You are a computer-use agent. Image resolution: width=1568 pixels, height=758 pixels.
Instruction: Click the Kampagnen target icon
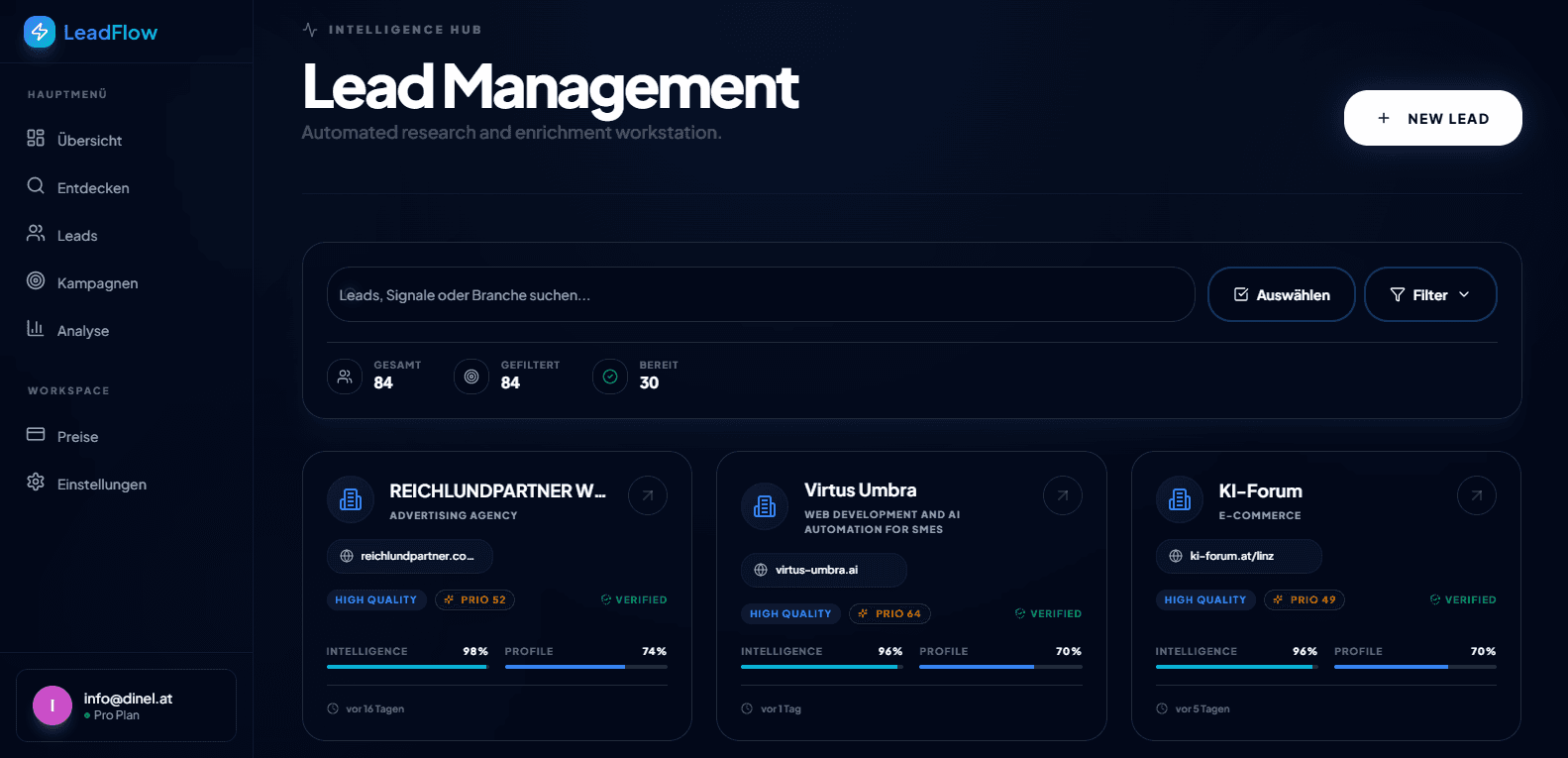(36, 280)
